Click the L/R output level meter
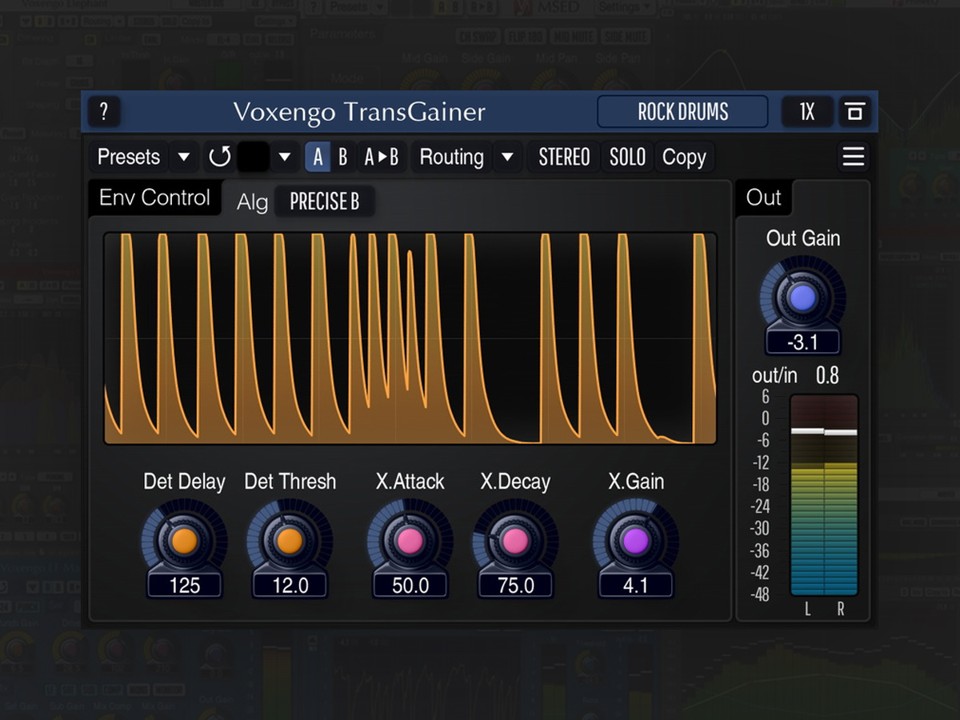The image size is (960, 720). (x=824, y=495)
